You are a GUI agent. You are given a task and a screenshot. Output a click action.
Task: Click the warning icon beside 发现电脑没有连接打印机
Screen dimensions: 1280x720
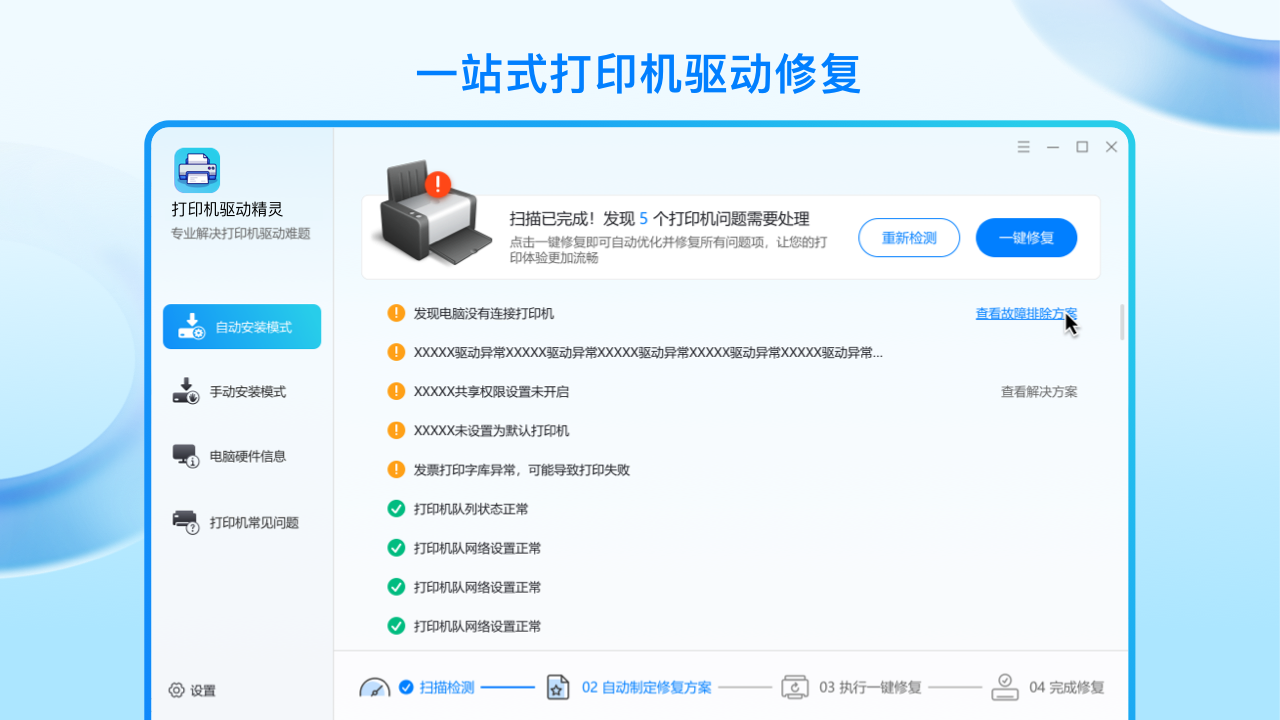[x=395, y=313]
